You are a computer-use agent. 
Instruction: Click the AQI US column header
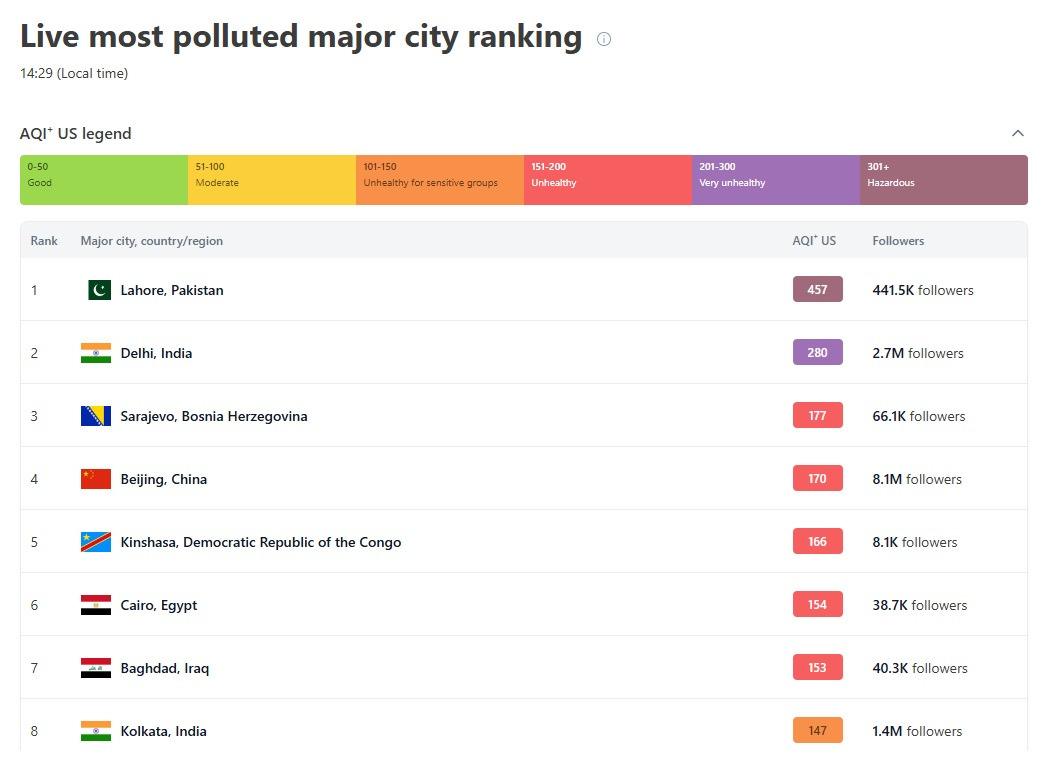tap(814, 241)
